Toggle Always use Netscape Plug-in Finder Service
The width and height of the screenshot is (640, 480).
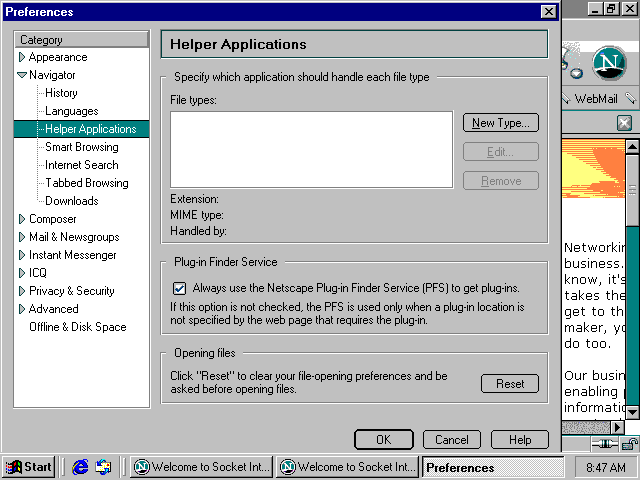[x=180, y=288]
